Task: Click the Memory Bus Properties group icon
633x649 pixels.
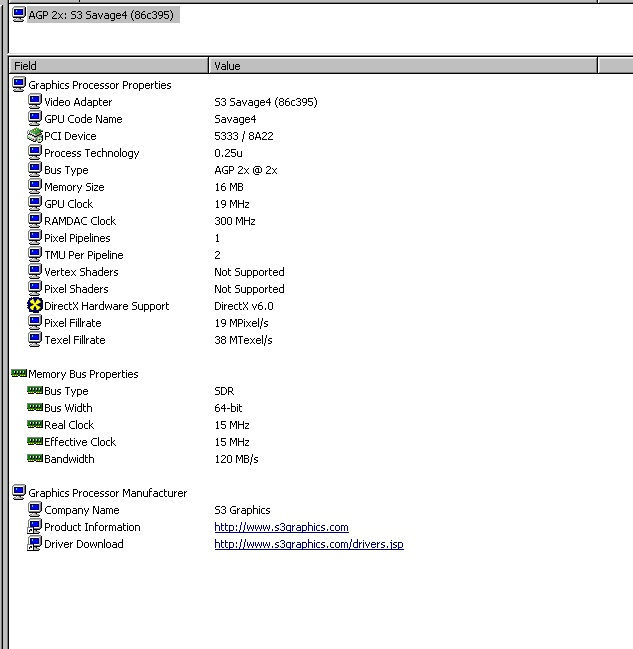Action: point(19,373)
